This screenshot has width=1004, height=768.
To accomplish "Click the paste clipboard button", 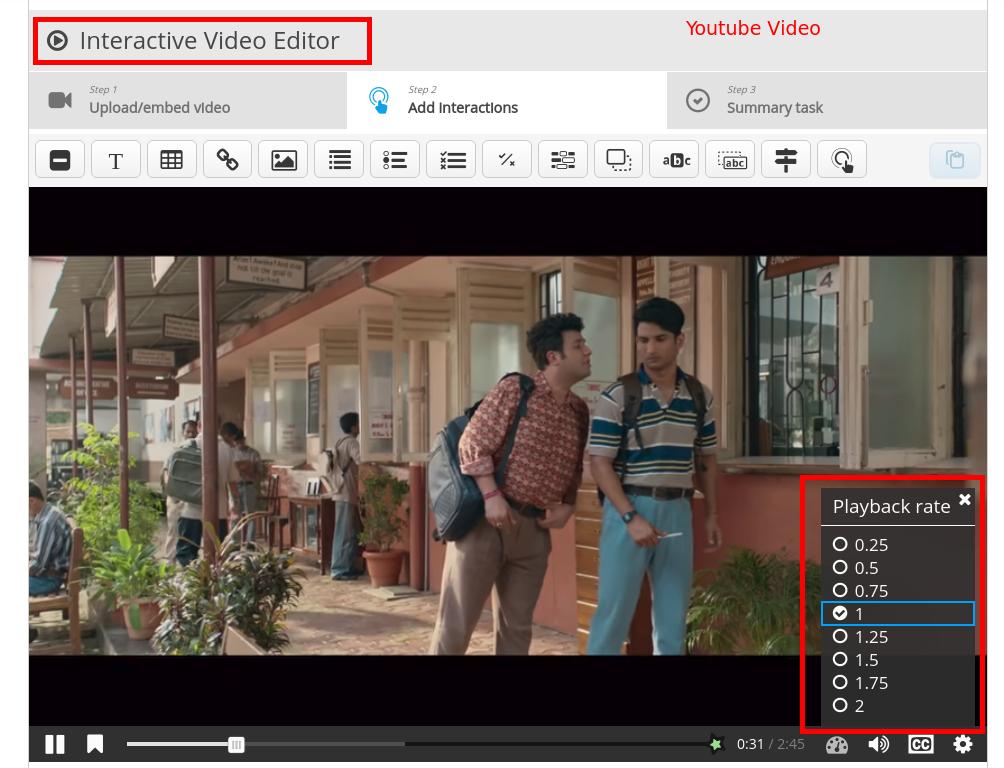I will pyautogui.click(x=955, y=159).
